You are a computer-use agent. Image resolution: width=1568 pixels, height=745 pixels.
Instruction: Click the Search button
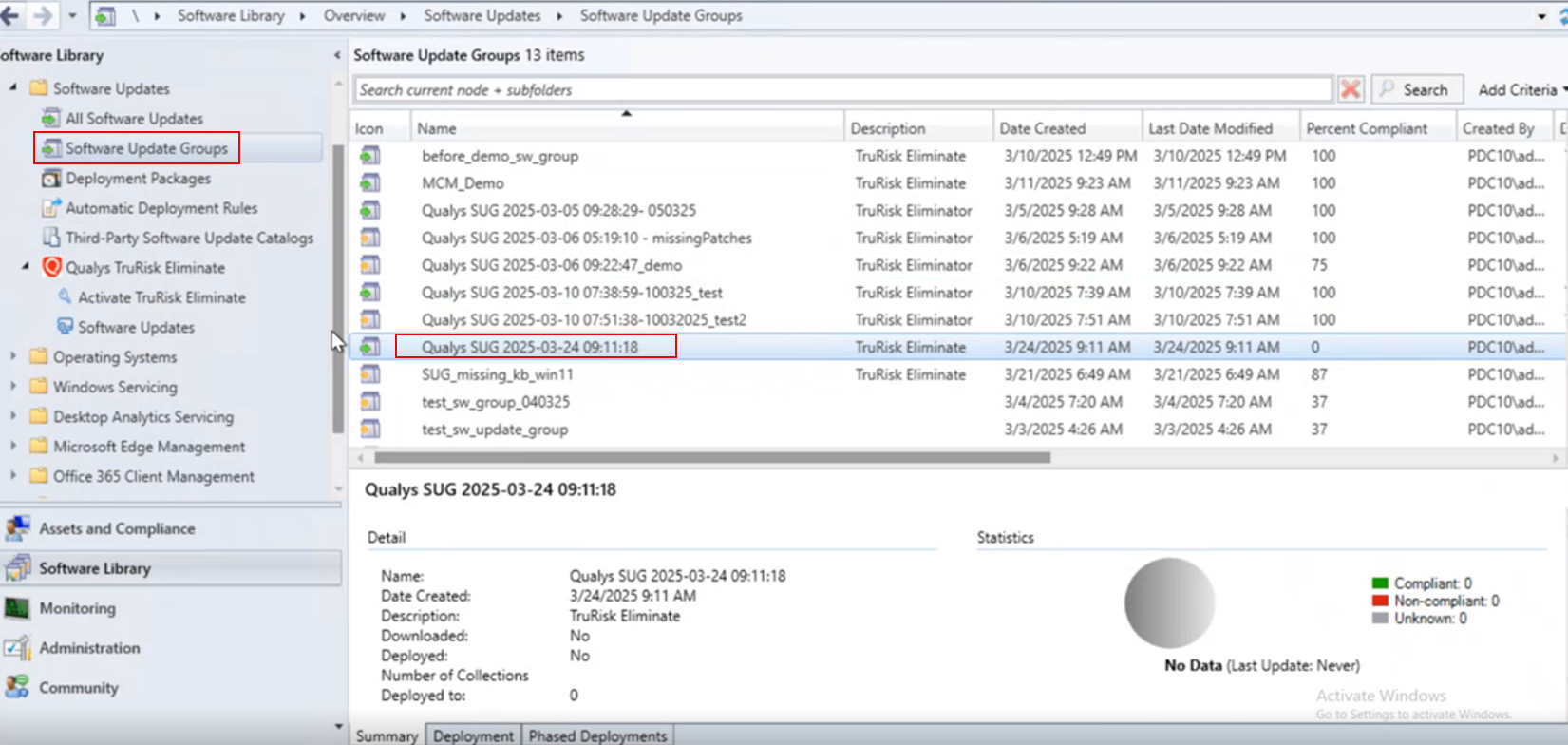1416,89
